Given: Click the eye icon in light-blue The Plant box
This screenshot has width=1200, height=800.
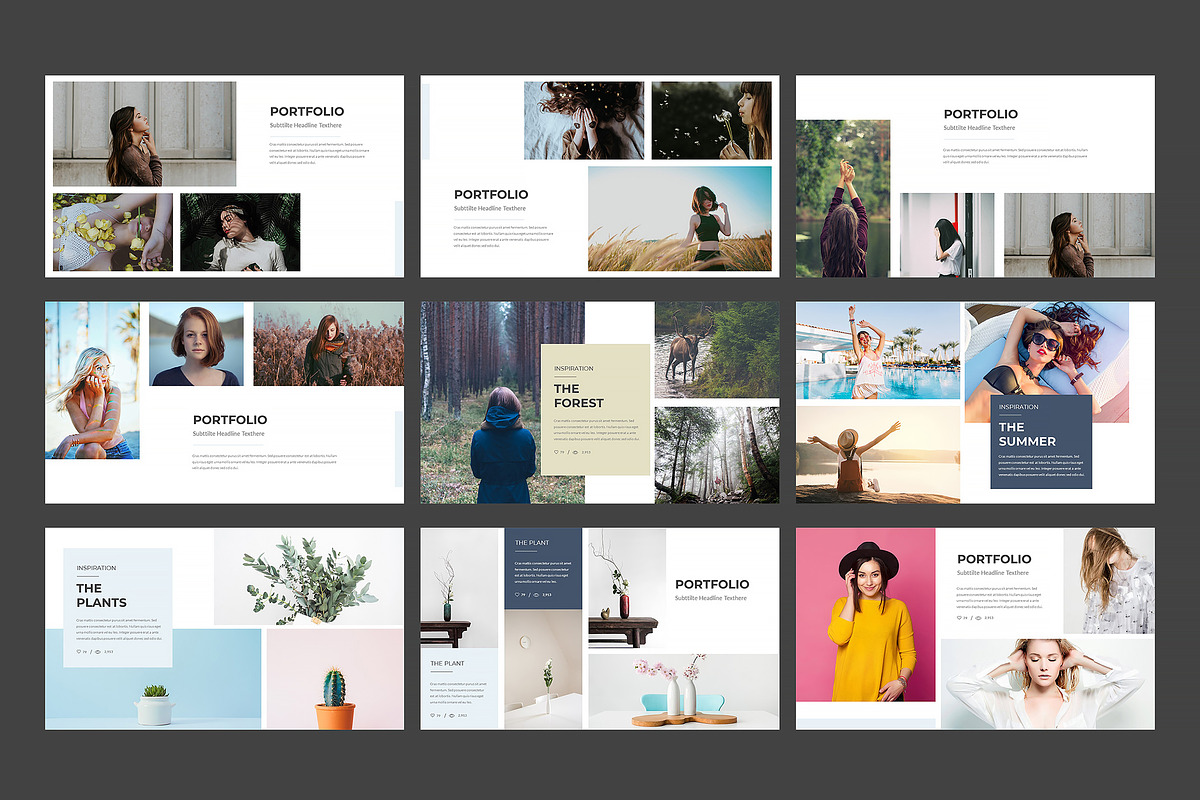Looking at the screenshot, I should pos(452,715).
